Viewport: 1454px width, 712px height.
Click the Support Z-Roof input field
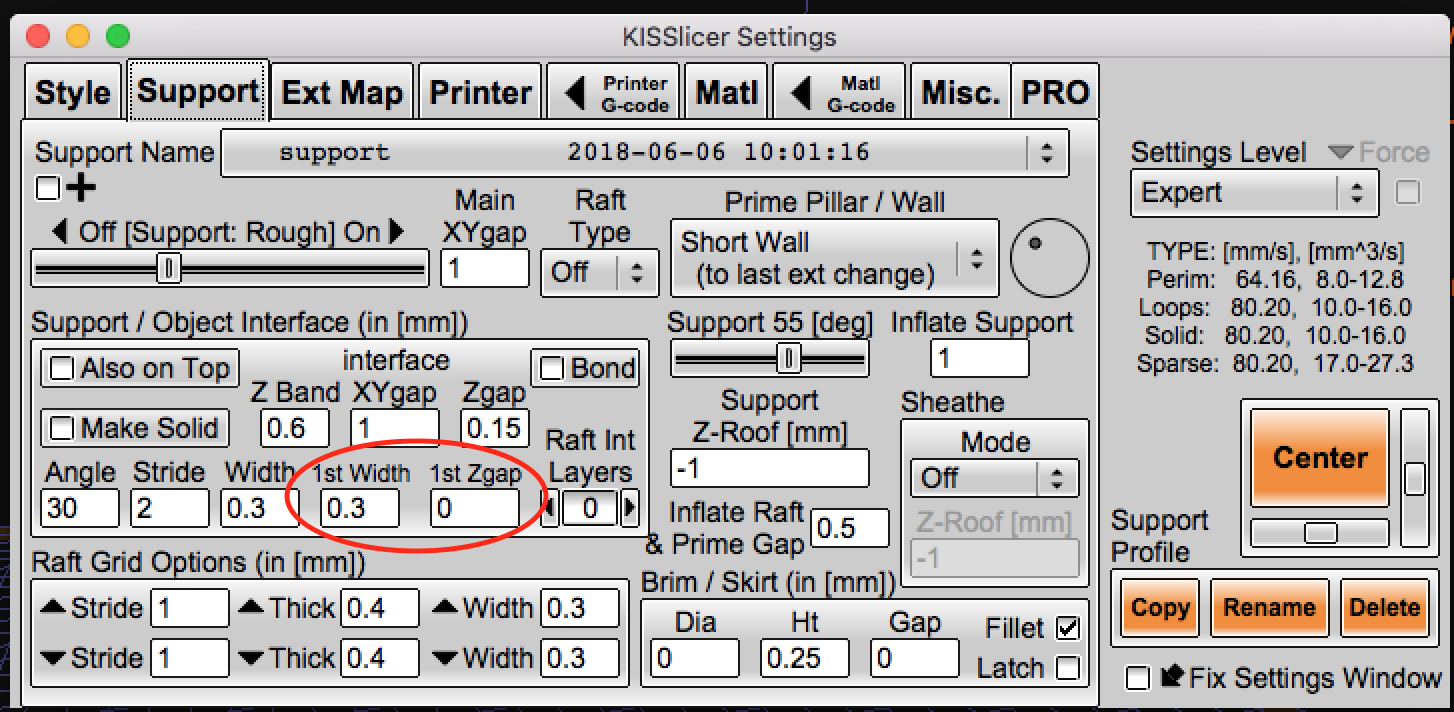(770, 468)
